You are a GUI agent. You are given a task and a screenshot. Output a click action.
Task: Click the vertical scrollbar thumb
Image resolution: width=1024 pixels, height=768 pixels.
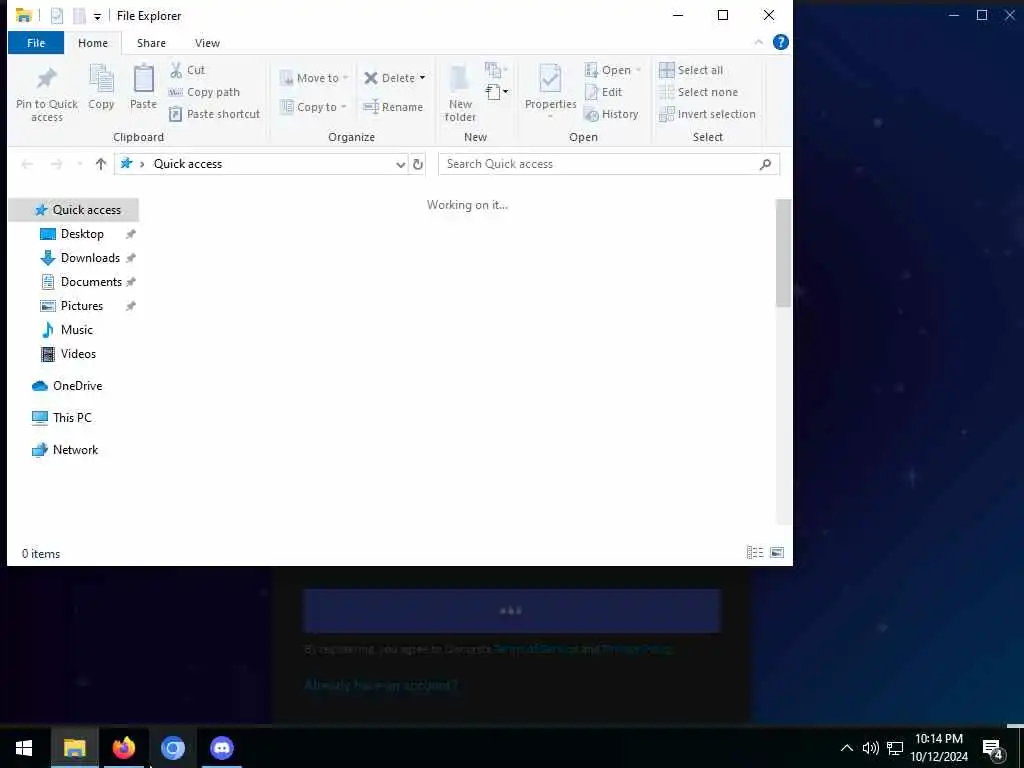click(783, 253)
